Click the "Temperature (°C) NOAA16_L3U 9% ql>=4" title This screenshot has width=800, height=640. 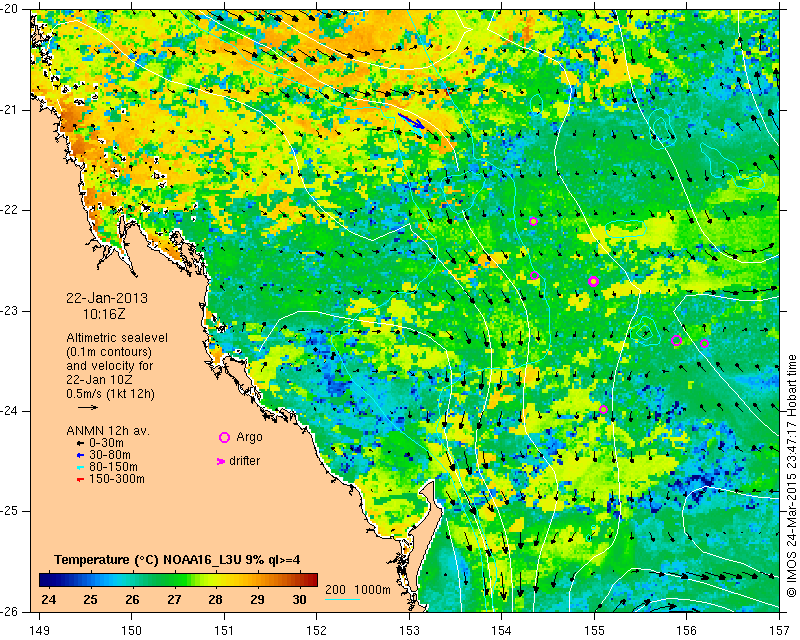coord(177,560)
